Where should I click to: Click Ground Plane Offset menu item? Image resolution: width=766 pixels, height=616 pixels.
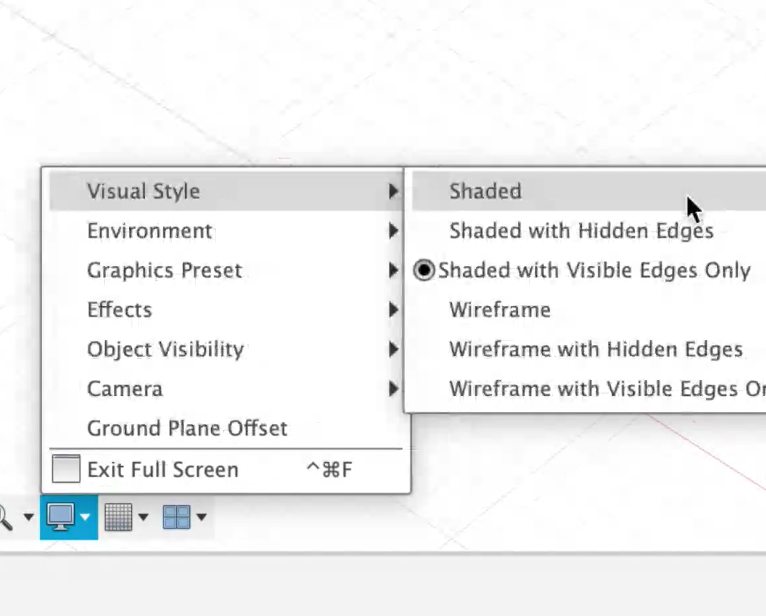(x=226, y=428)
